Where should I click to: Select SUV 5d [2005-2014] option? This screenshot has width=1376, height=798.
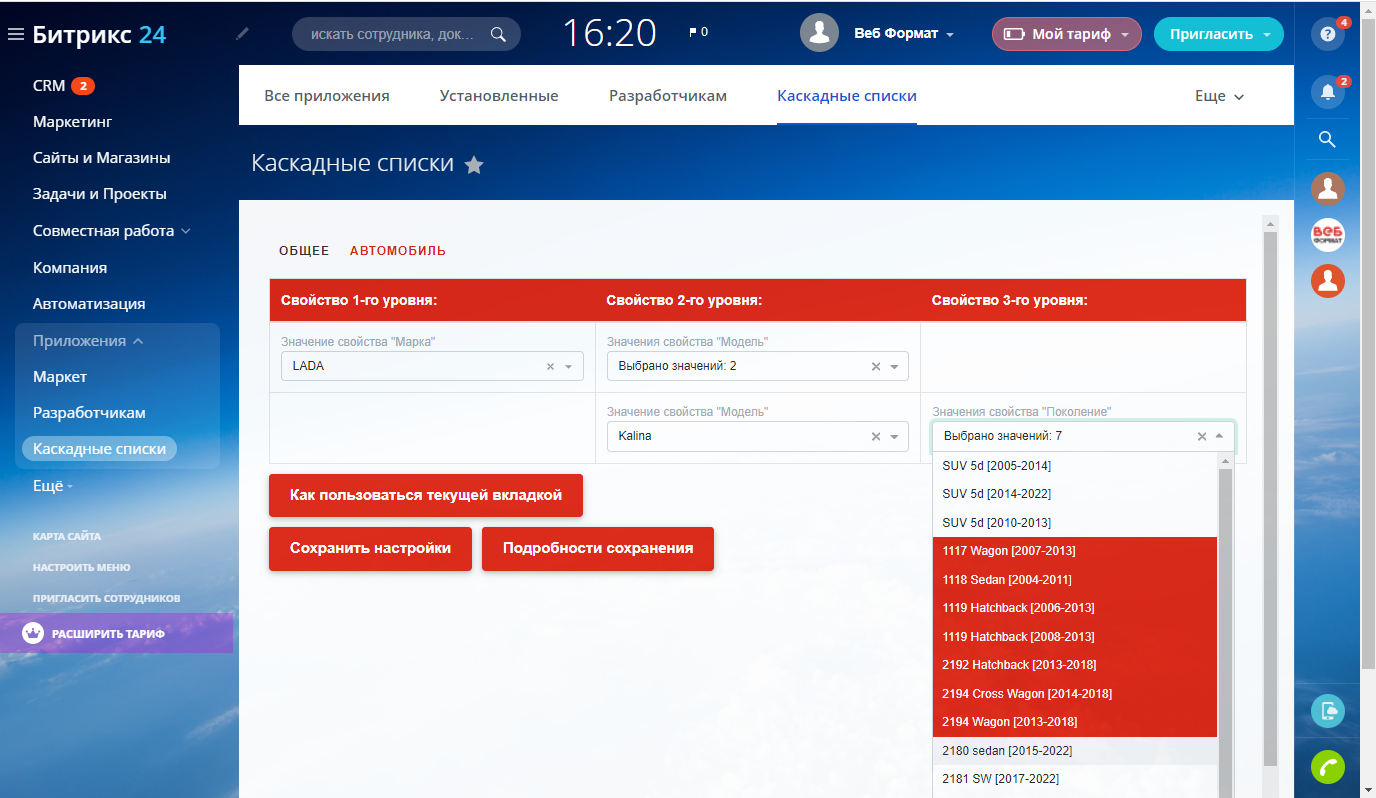(x=996, y=466)
